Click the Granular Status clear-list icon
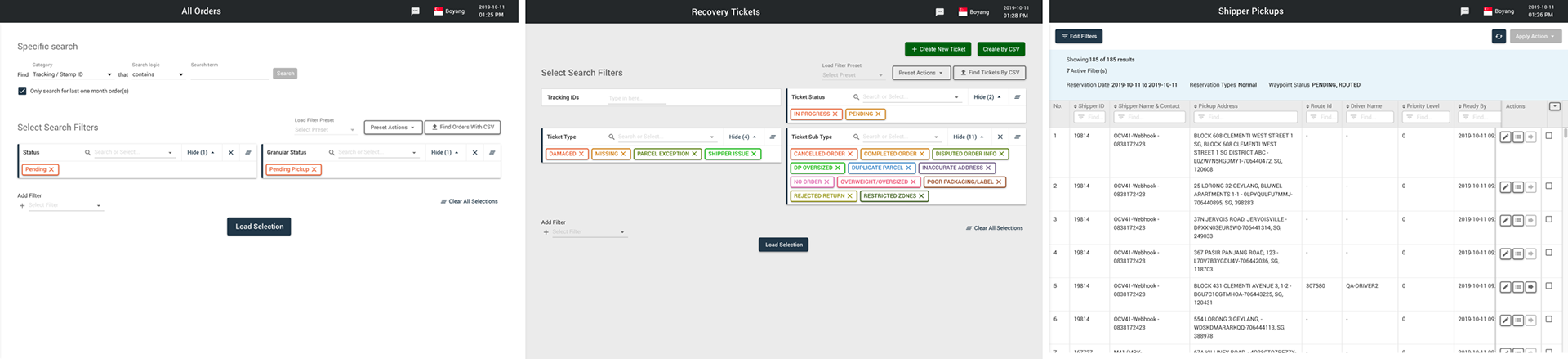Viewport: 1568px width, 359px height. [492, 152]
